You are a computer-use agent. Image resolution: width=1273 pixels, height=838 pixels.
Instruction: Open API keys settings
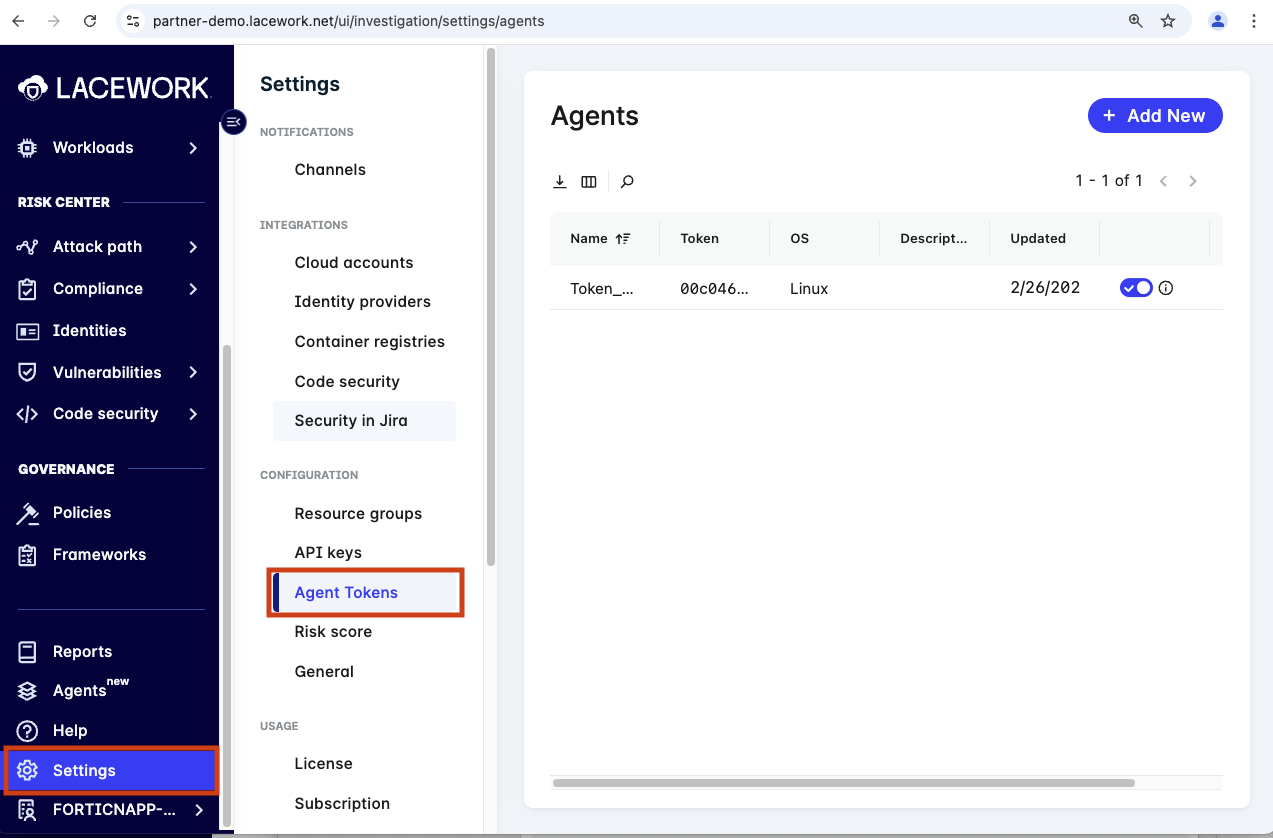pos(328,553)
